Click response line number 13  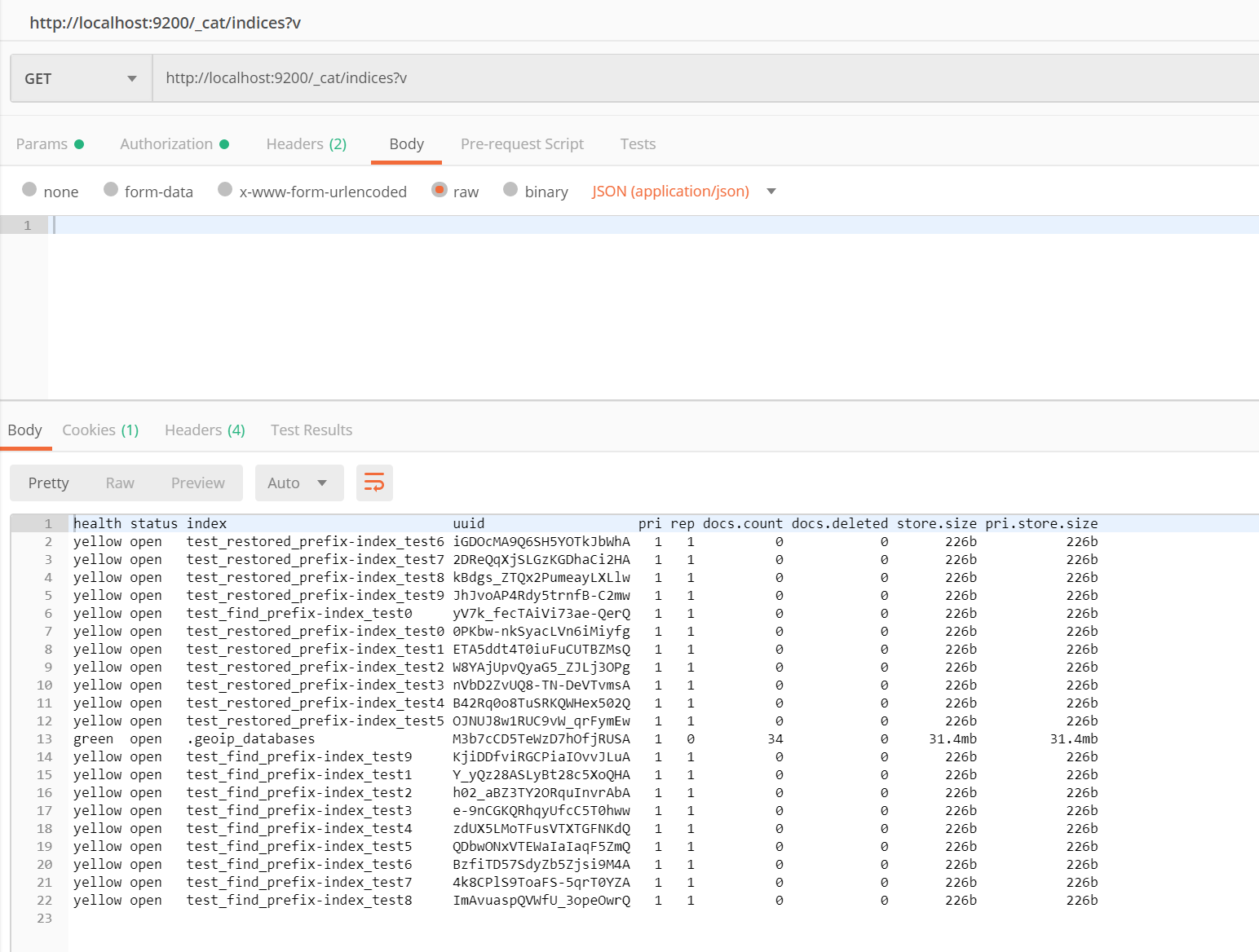point(45,738)
